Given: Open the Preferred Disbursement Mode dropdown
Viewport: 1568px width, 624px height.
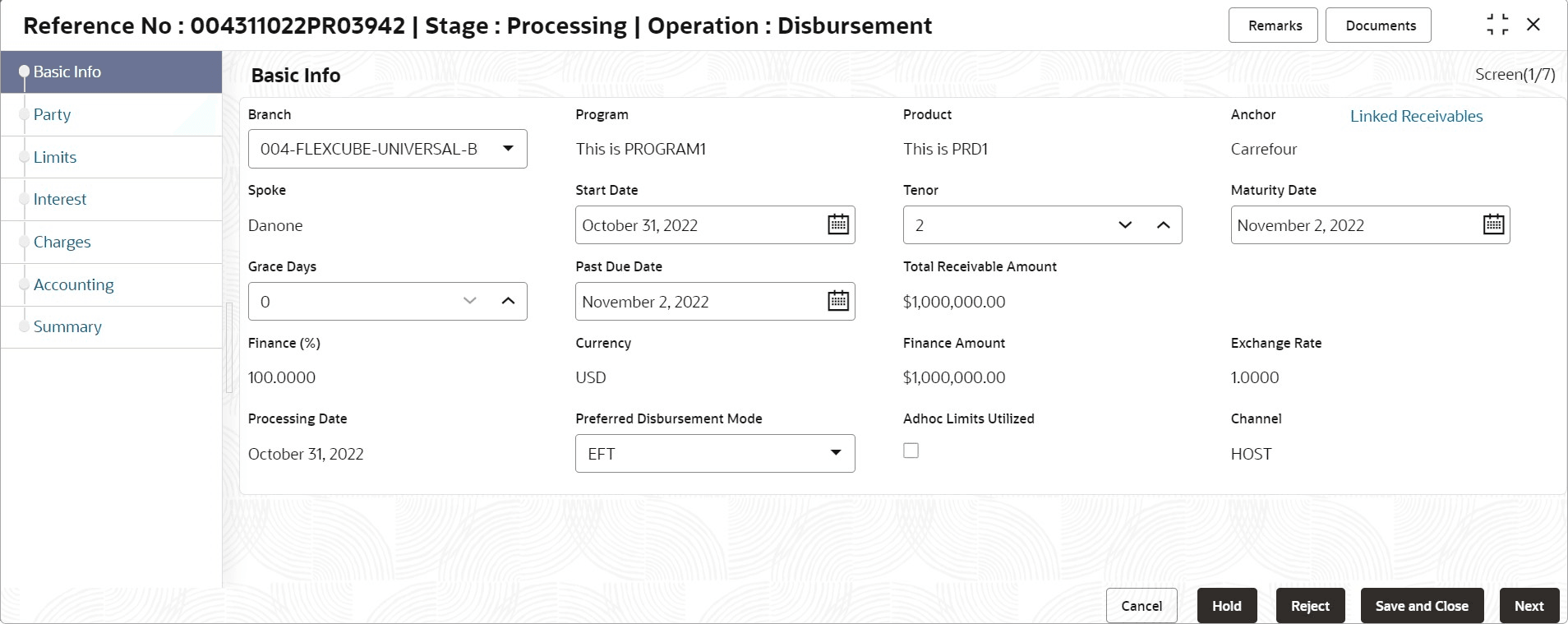Looking at the screenshot, I should pos(836,453).
